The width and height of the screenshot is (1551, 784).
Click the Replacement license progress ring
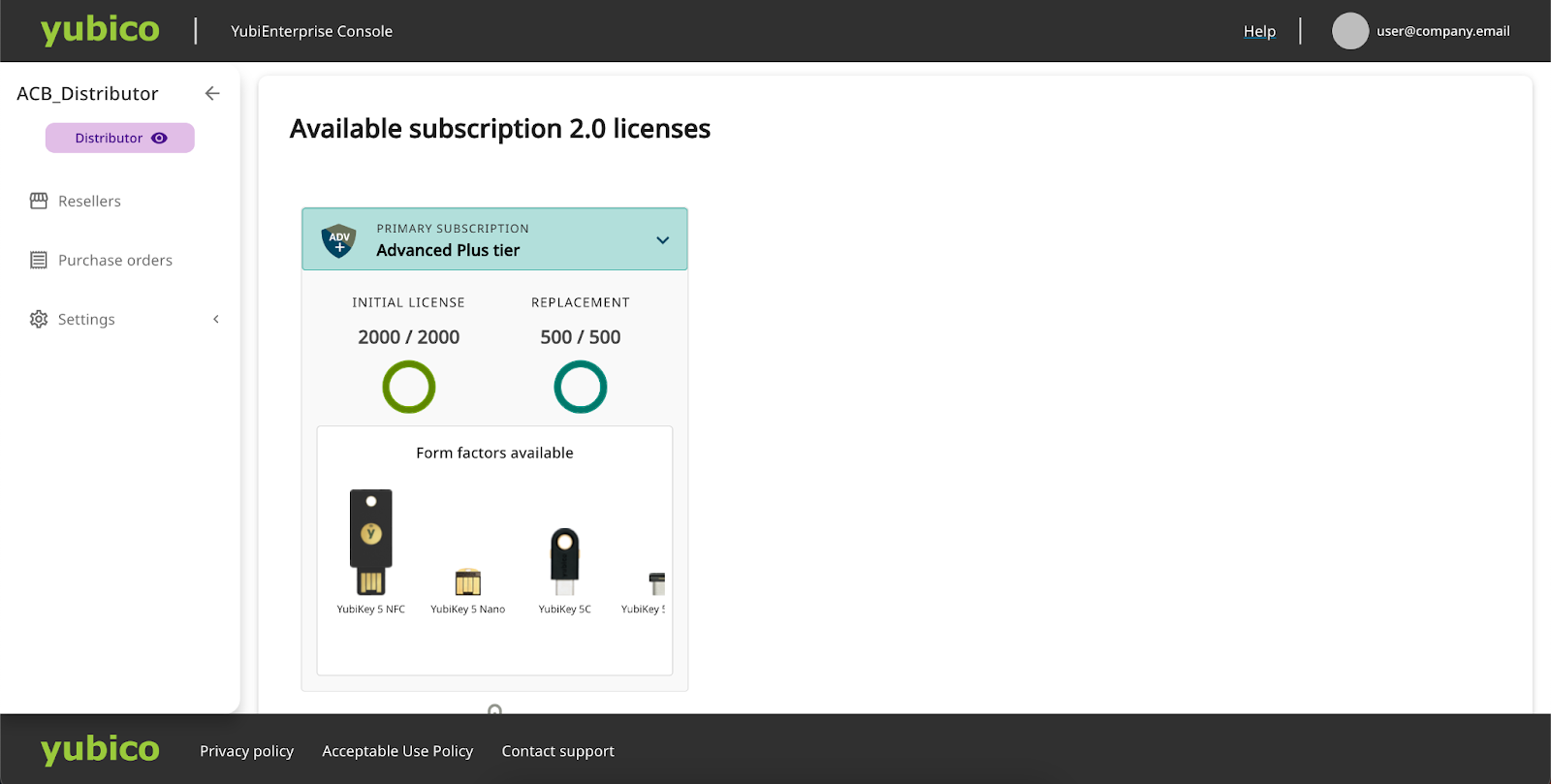pyautogui.click(x=581, y=387)
